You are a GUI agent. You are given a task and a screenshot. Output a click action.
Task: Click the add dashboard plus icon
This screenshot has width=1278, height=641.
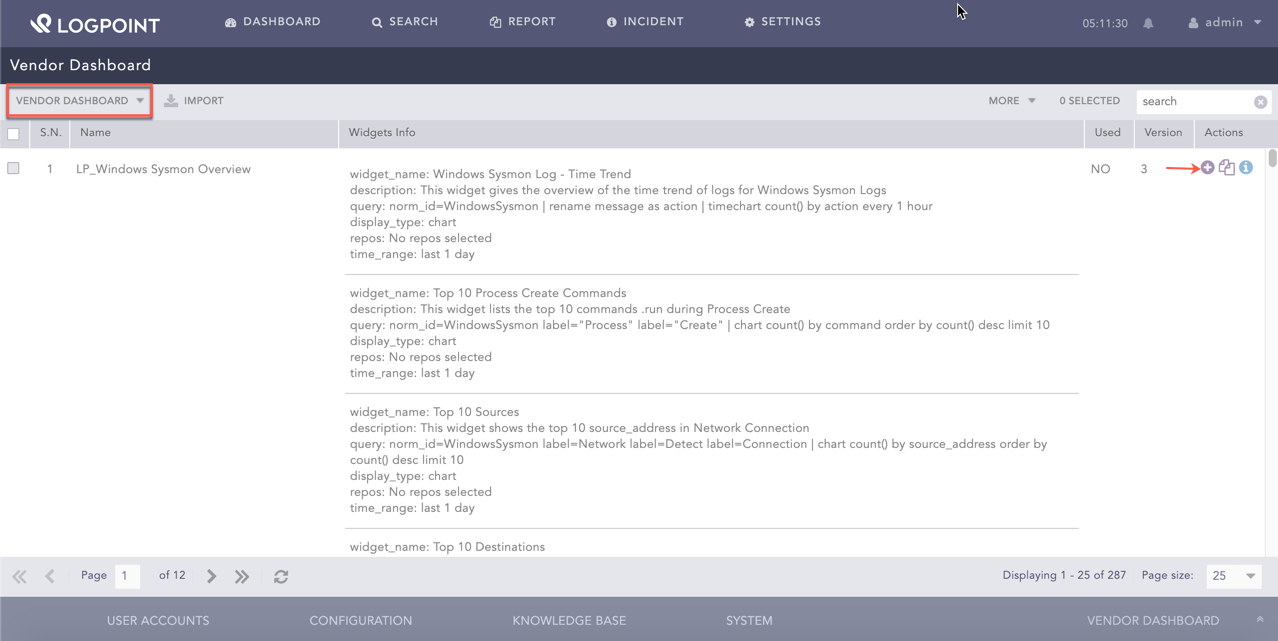tap(1207, 168)
